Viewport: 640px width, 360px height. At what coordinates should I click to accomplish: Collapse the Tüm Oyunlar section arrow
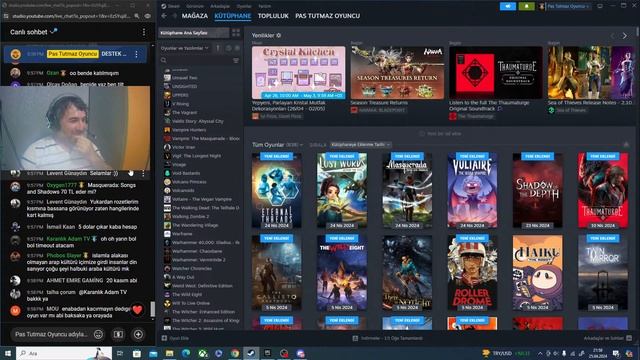pos(626,145)
